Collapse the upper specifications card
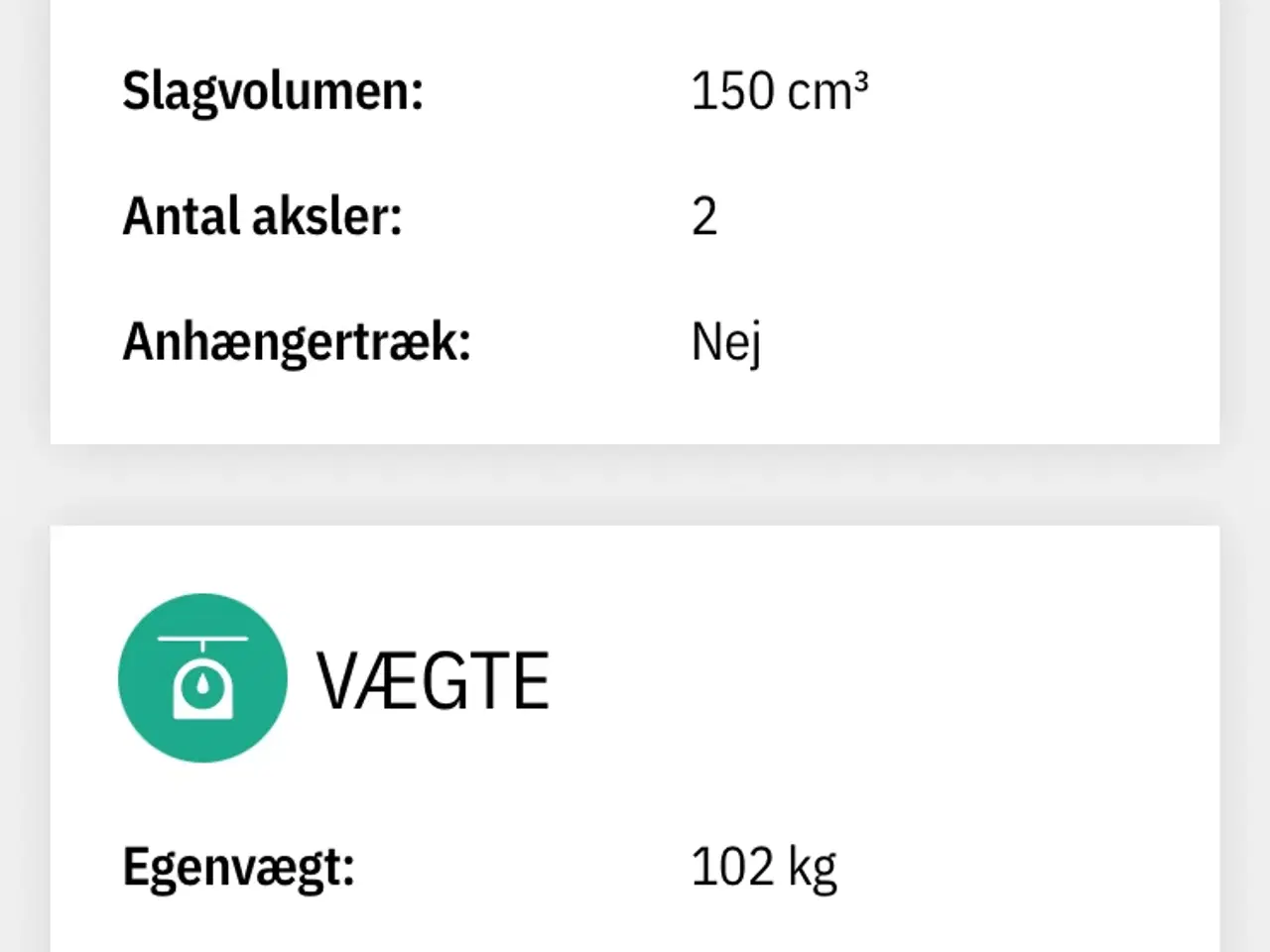Image resolution: width=1270 pixels, height=952 pixels. click(x=635, y=218)
